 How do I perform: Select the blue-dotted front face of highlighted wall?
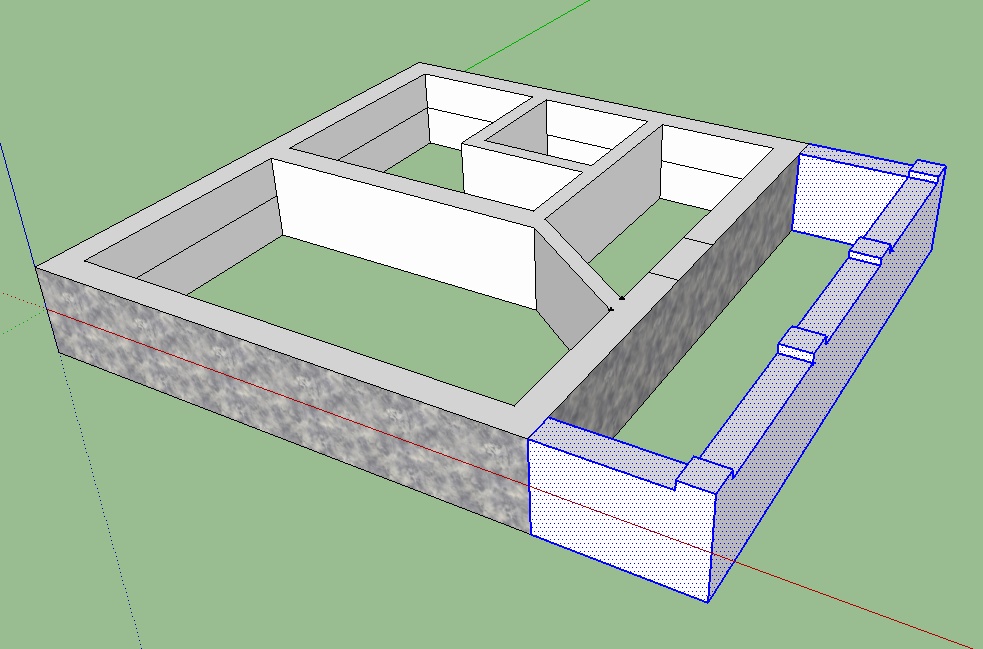622,518
